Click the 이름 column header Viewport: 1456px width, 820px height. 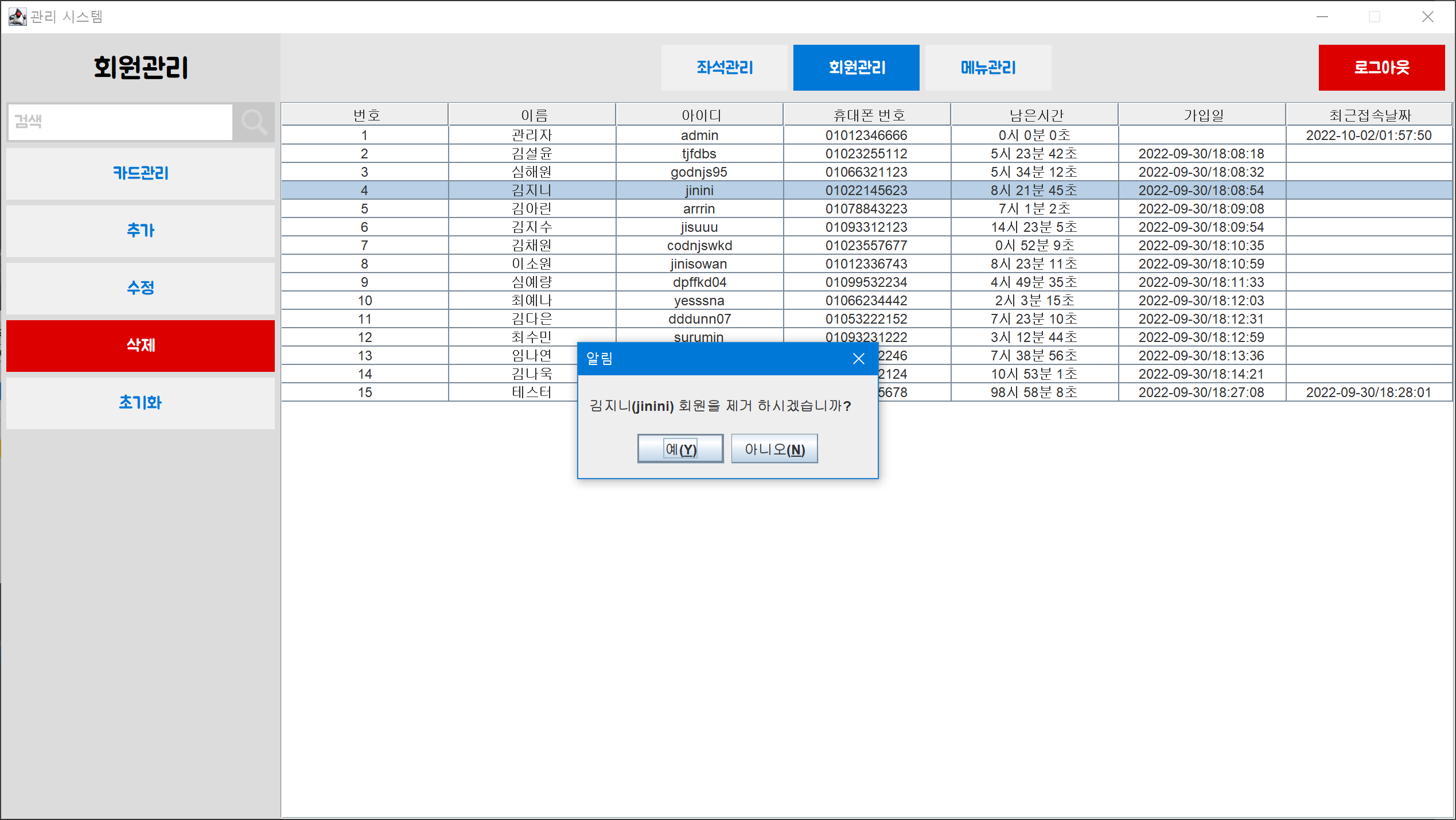[531, 114]
